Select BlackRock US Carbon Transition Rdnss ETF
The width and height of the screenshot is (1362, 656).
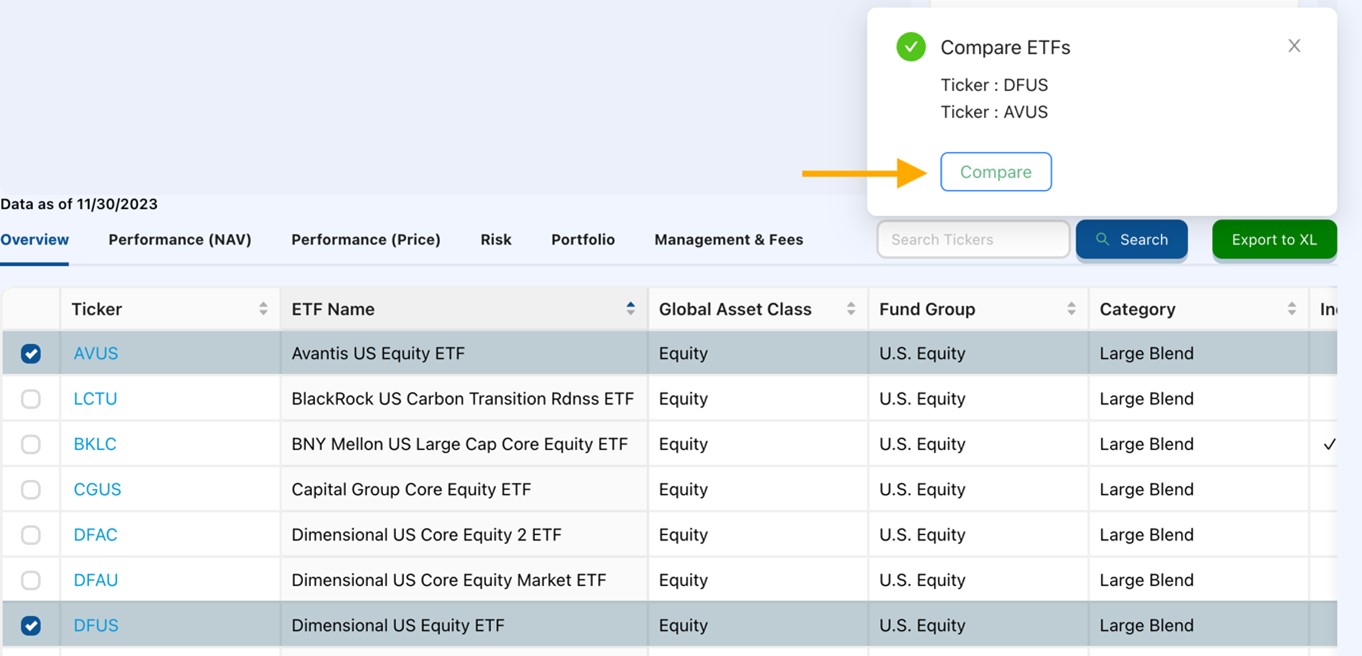(464, 399)
